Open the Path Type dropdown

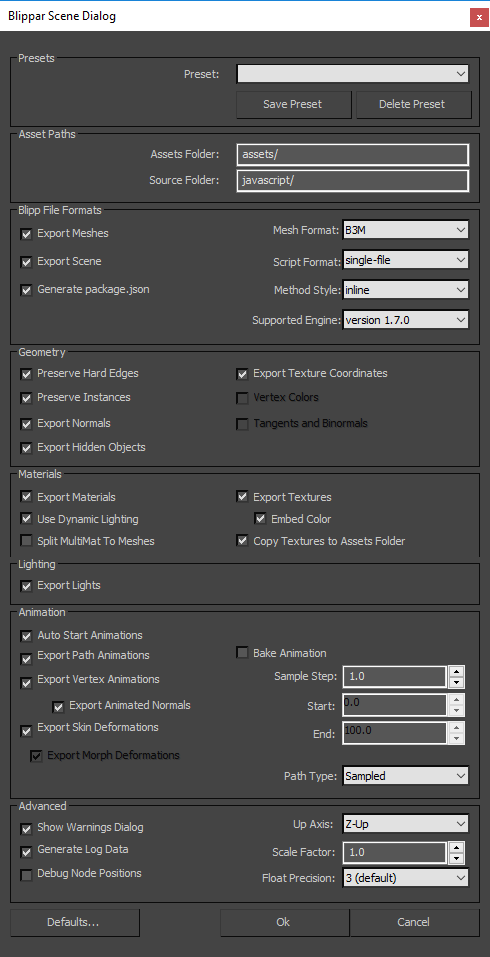pyautogui.click(x=406, y=776)
